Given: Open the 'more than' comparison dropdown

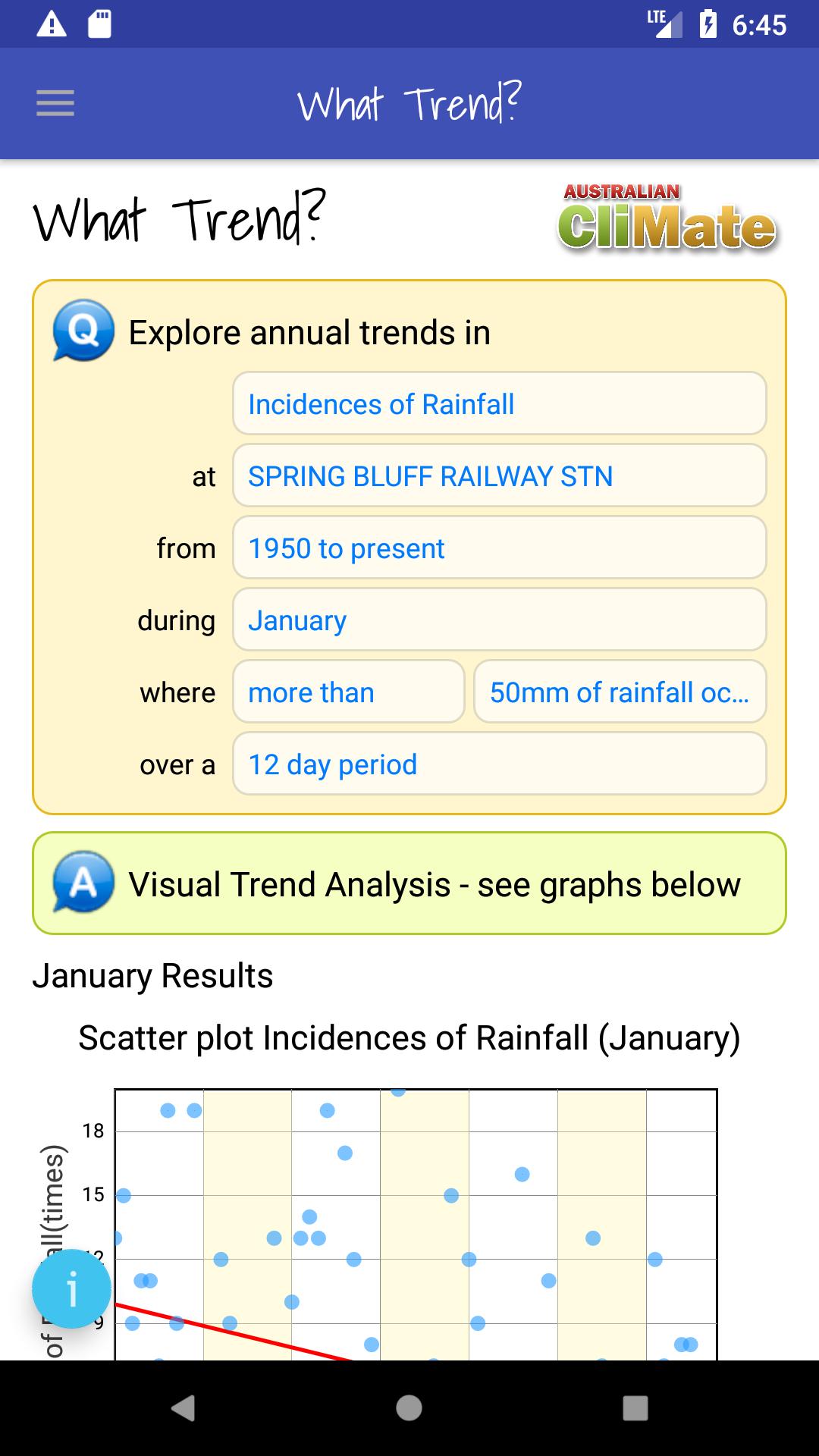Looking at the screenshot, I should [348, 692].
